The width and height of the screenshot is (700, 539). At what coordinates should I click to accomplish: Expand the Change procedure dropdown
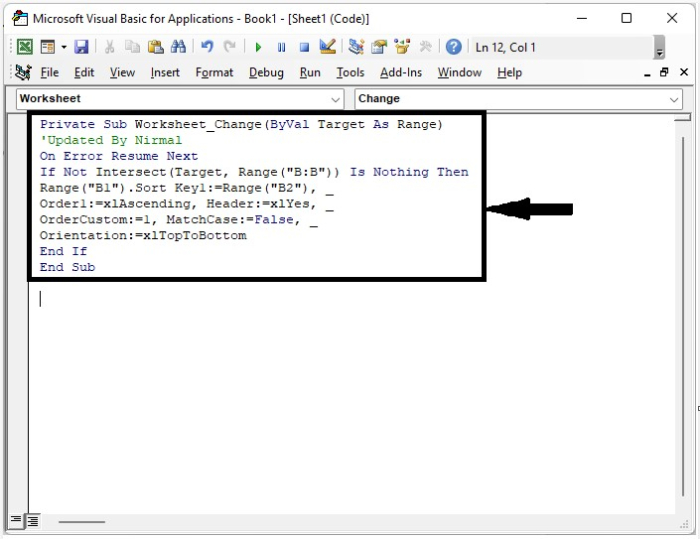(674, 99)
